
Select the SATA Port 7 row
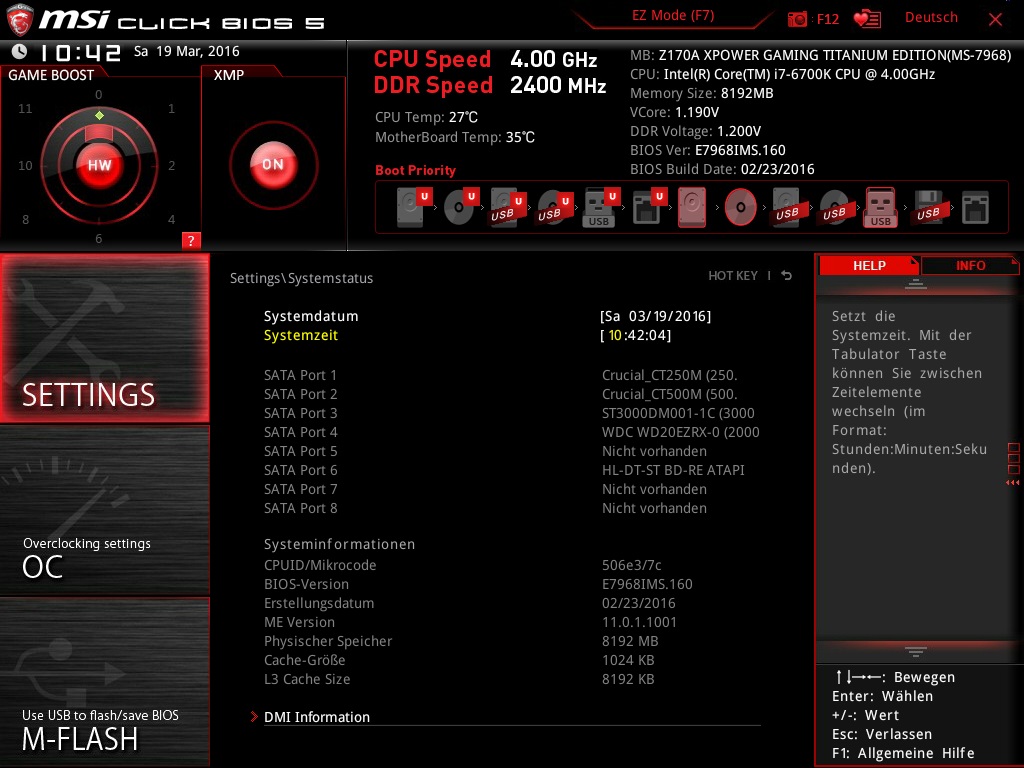click(485, 488)
